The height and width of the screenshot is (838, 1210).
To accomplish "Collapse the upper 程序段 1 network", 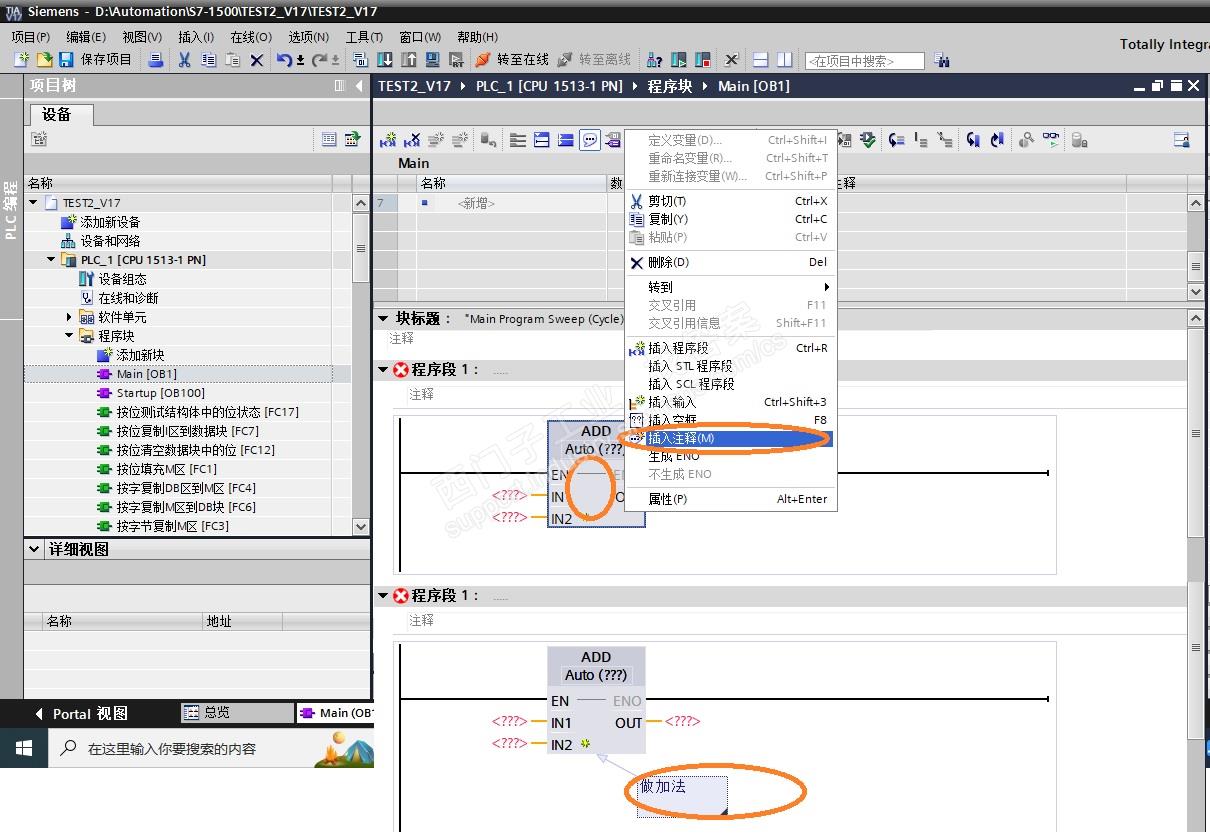I will 383,369.
